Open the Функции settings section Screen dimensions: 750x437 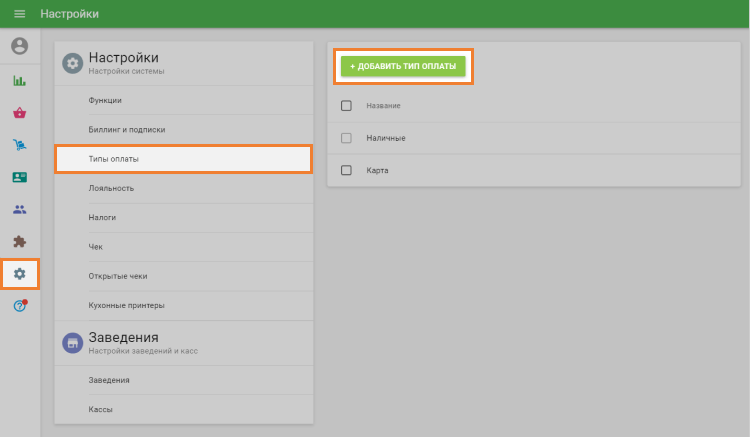(184, 100)
